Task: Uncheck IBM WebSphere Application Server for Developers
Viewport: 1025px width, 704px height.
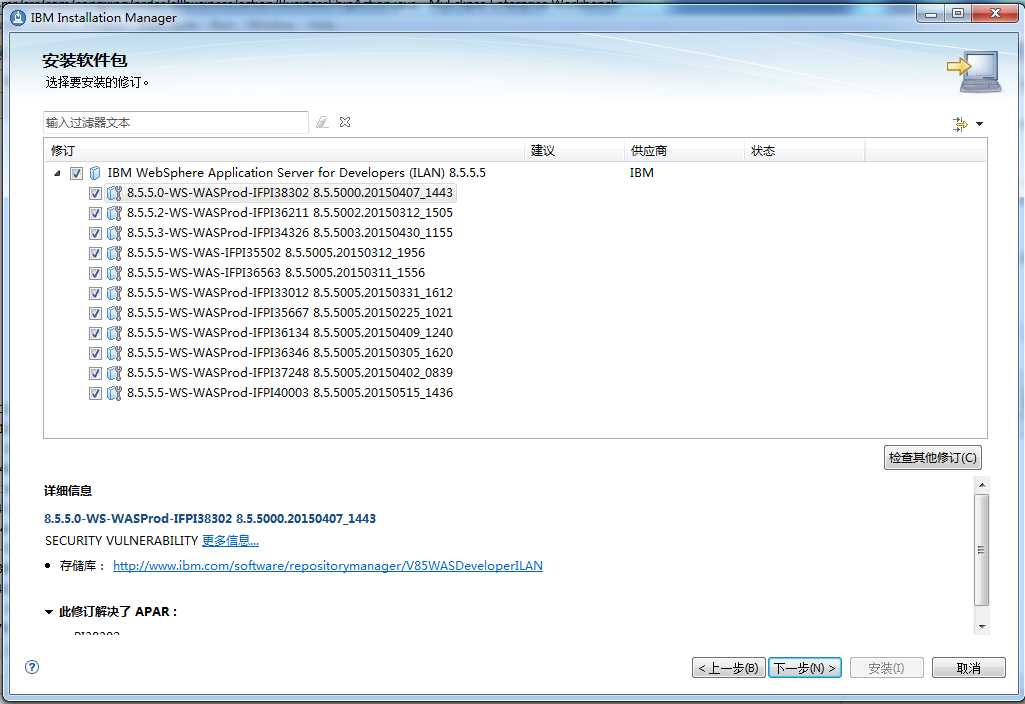Action: 76,173
